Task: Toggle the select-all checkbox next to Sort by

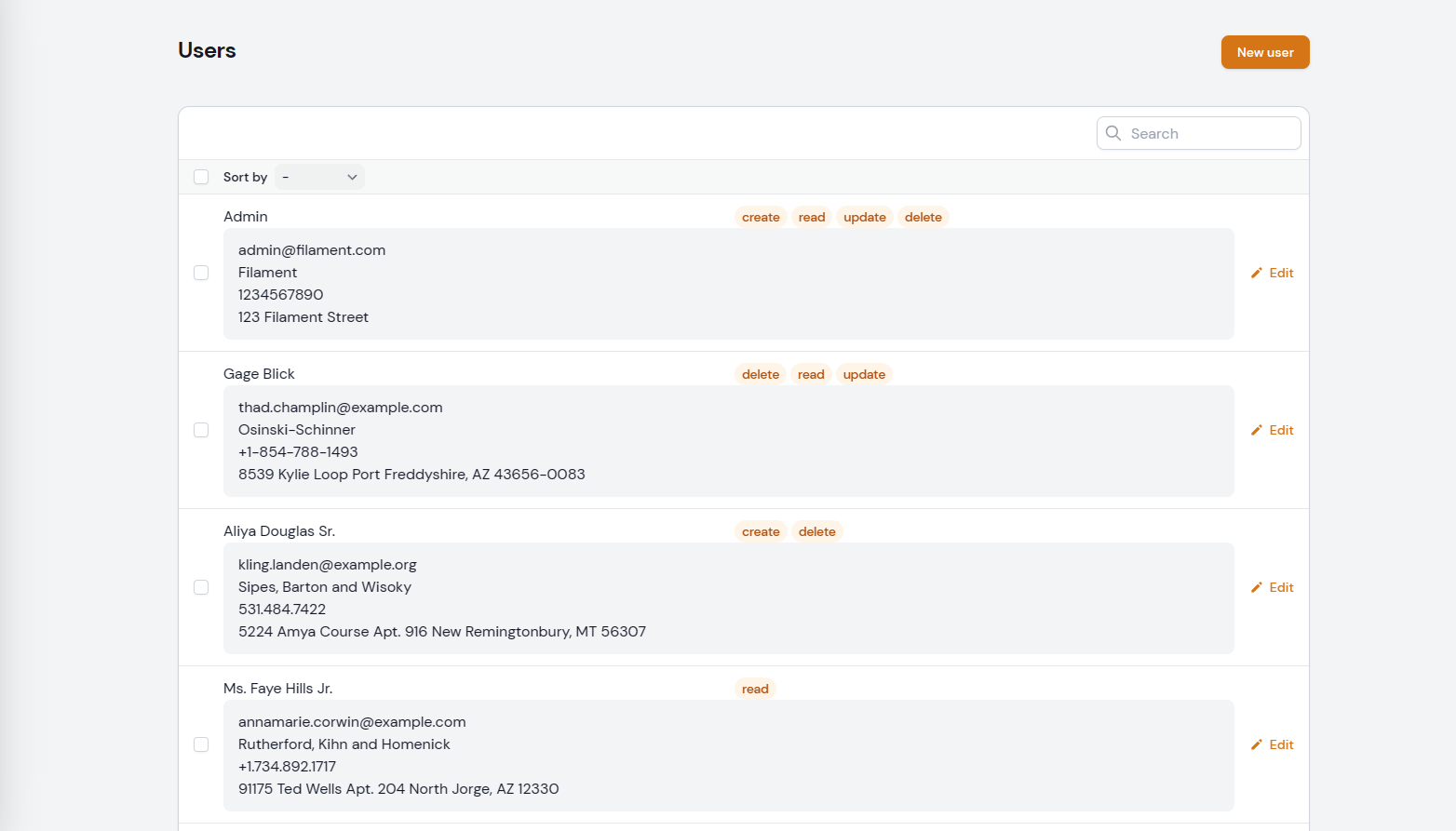Action: [201, 177]
